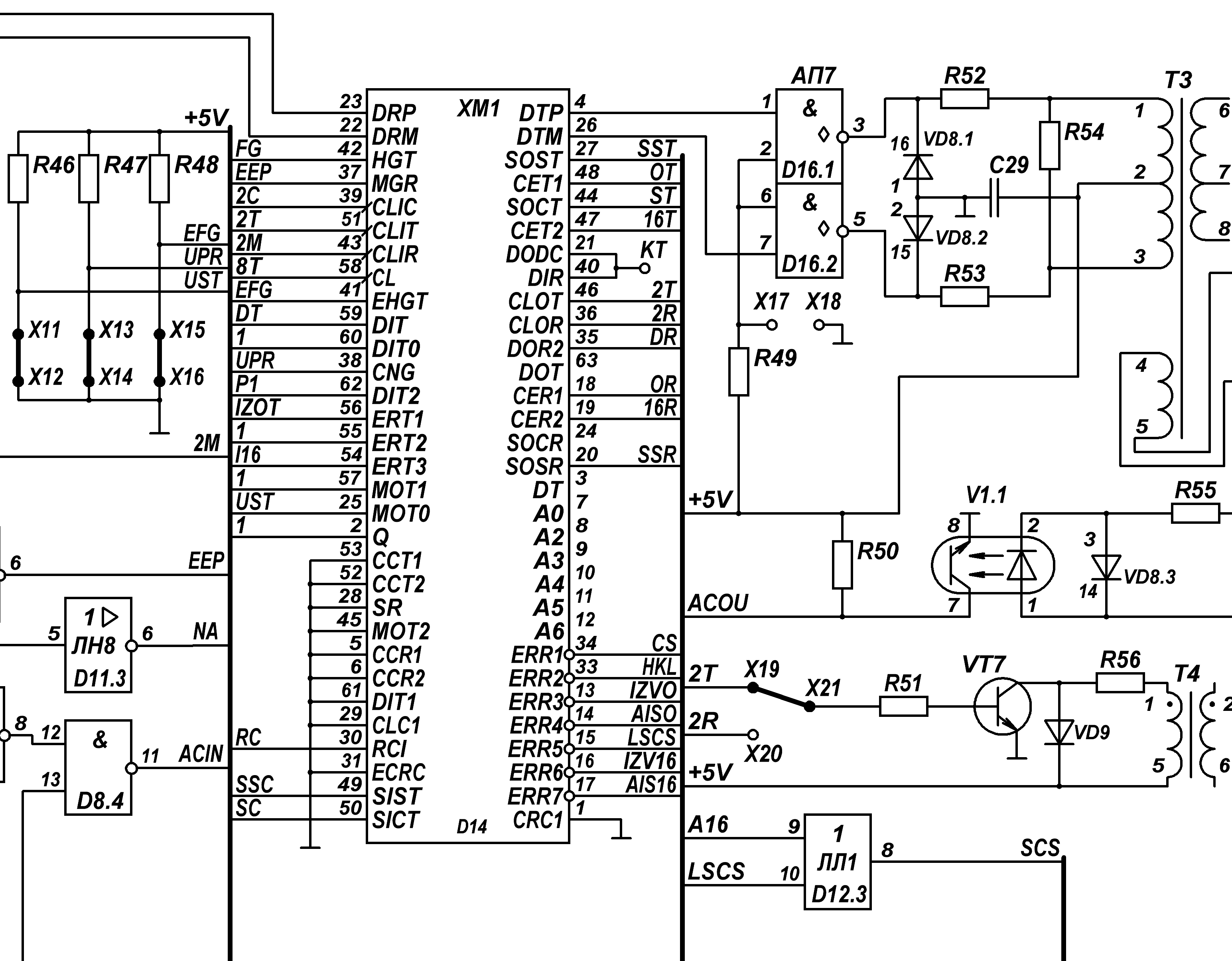Click the VT7 transistor symbol
The width and height of the screenshot is (1232, 961).
pyautogui.click(x=1002, y=707)
